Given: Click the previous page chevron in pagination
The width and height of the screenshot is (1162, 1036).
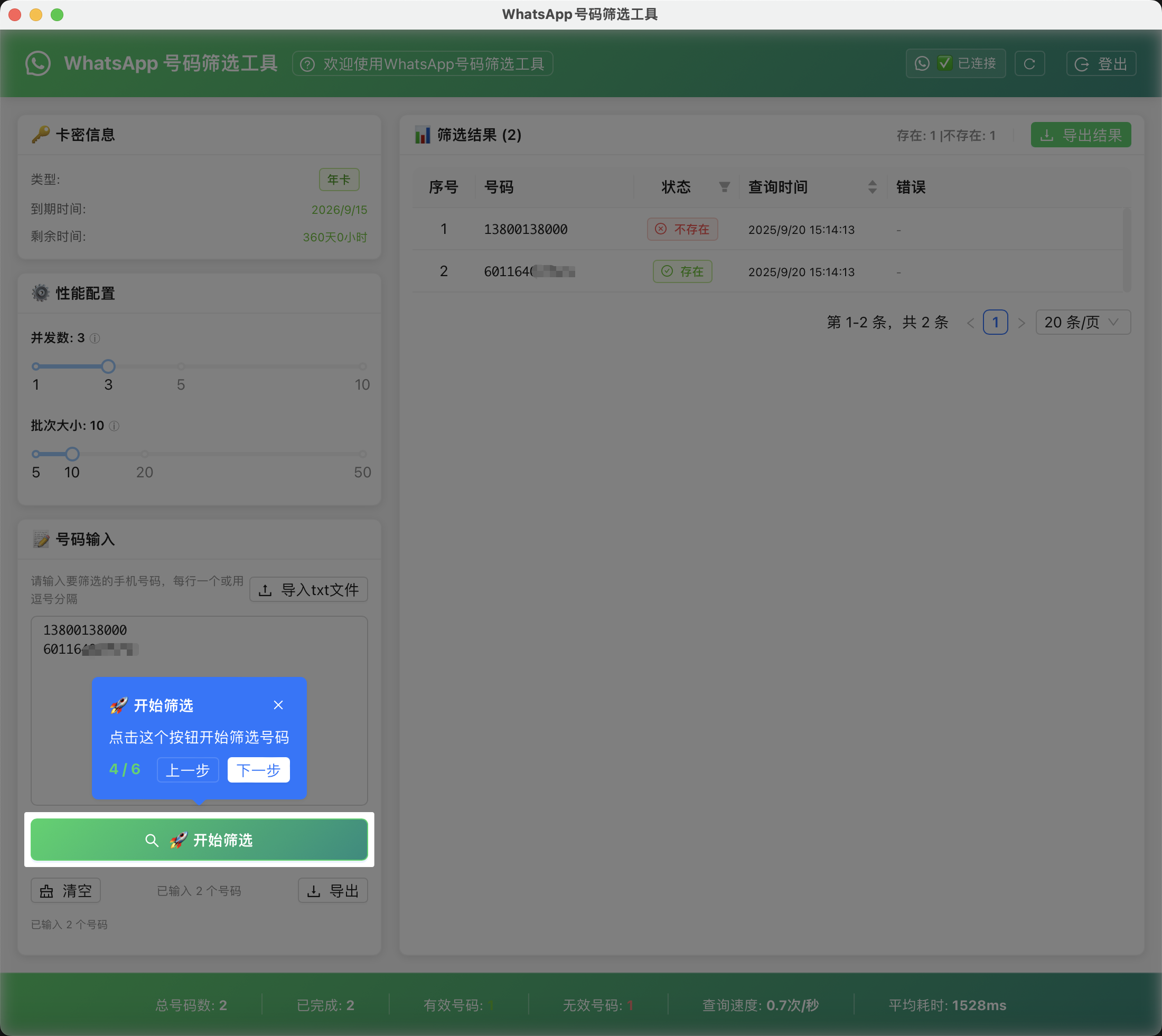Looking at the screenshot, I should 970,322.
